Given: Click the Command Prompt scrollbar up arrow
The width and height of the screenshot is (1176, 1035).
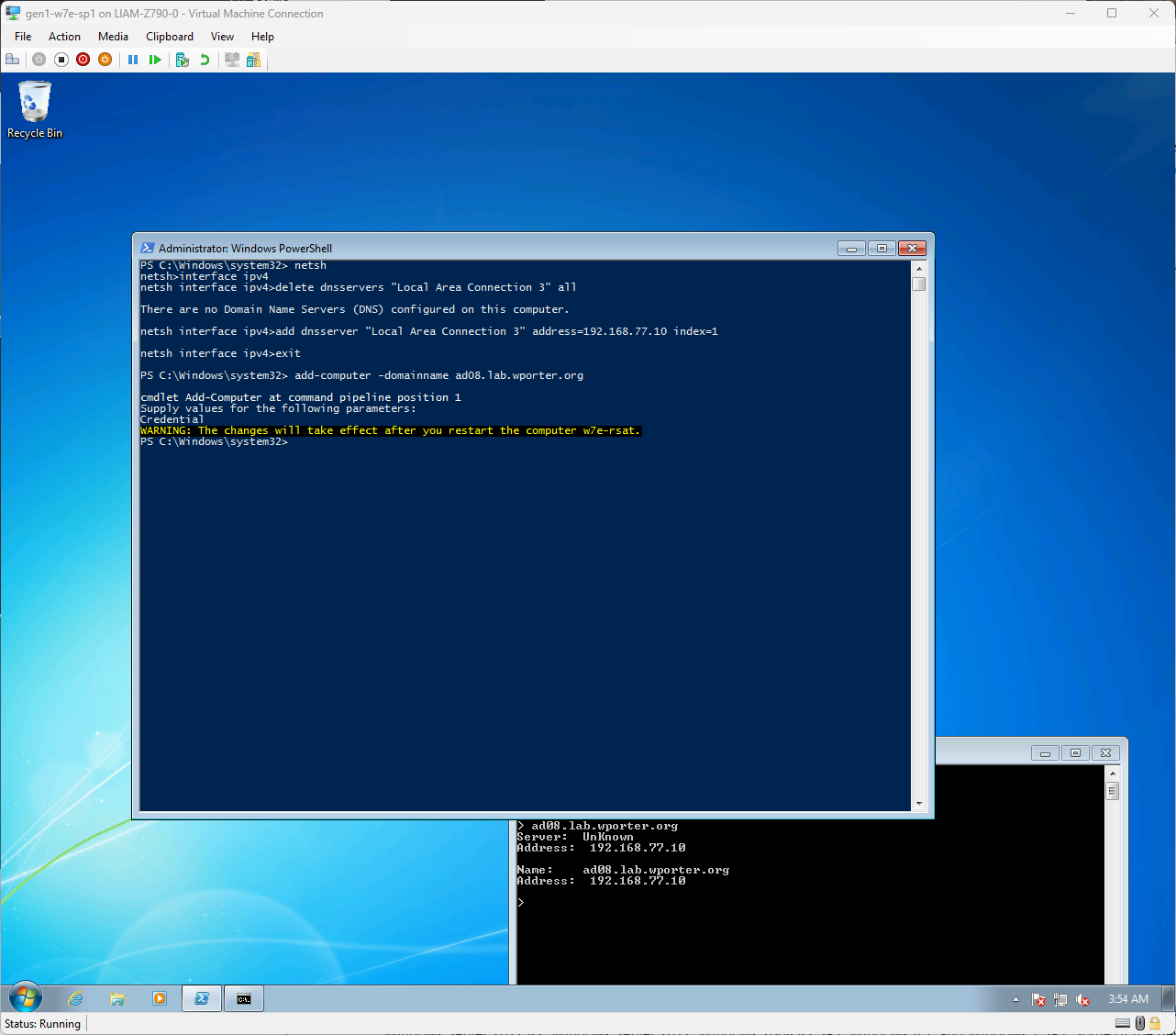Looking at the screenshot, I should tap(1113, 773).
